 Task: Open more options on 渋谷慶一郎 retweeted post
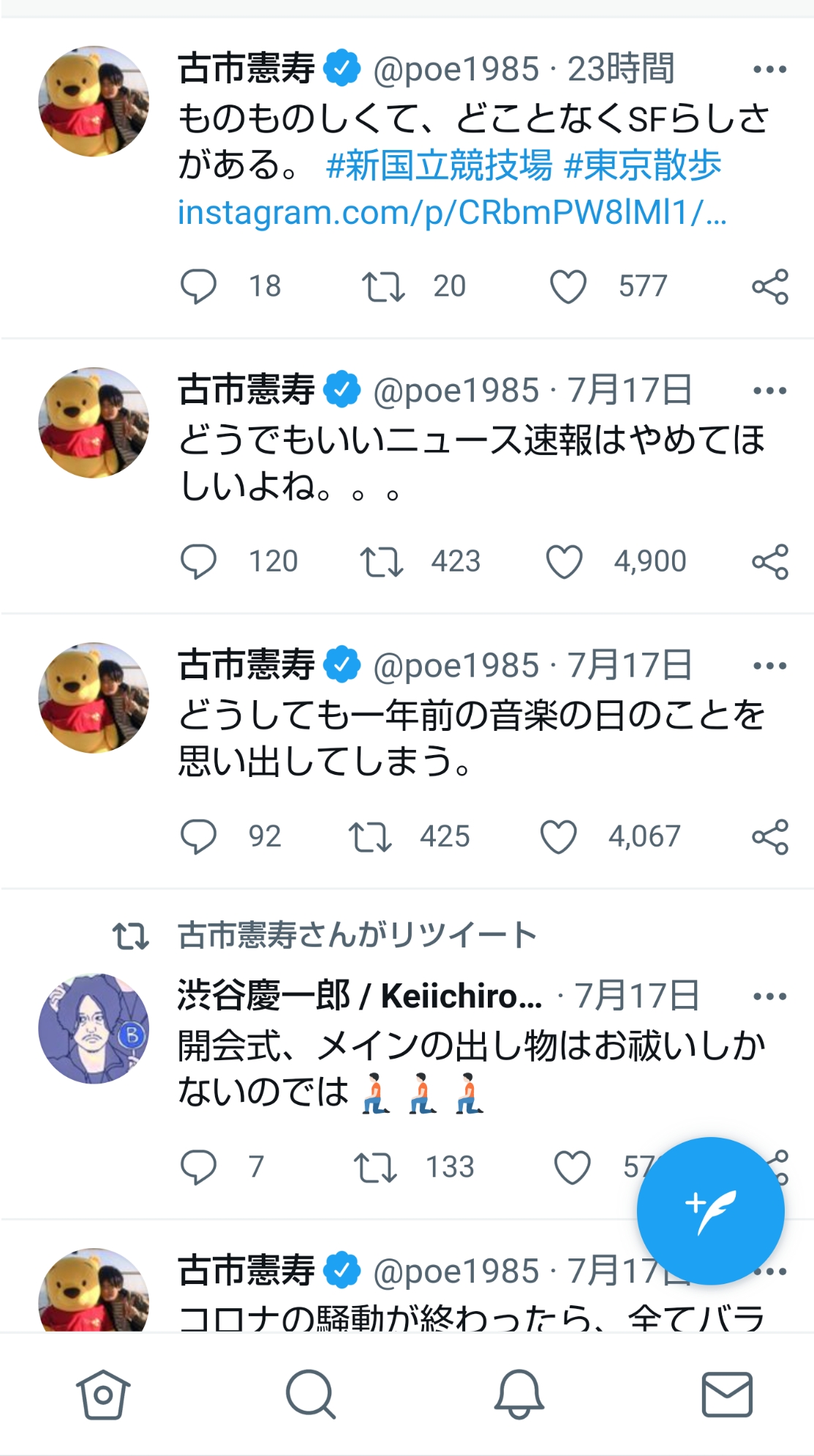tap(769, 997)
